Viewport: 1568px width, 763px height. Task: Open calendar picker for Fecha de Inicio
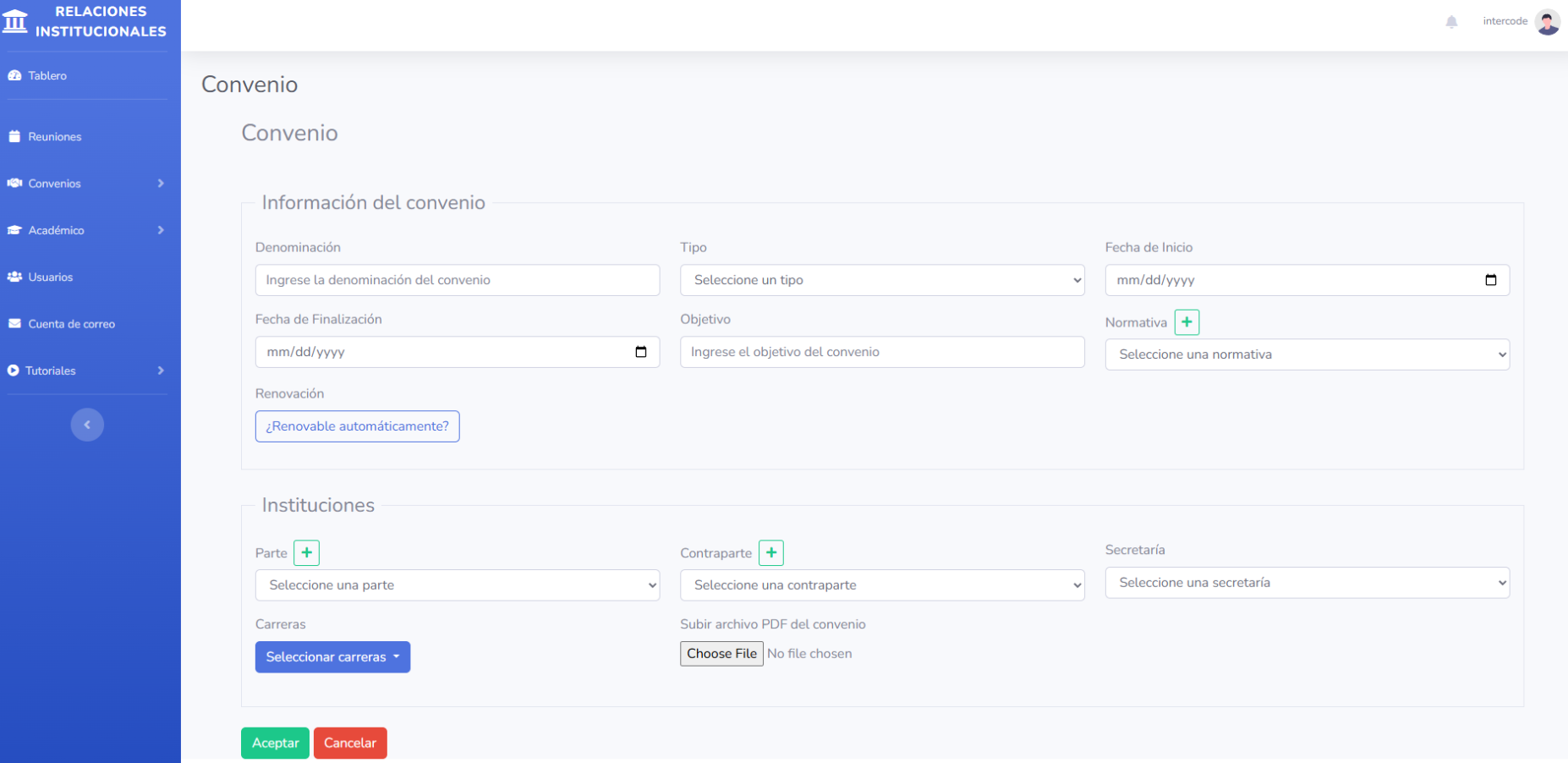[x=1490, y=280]
